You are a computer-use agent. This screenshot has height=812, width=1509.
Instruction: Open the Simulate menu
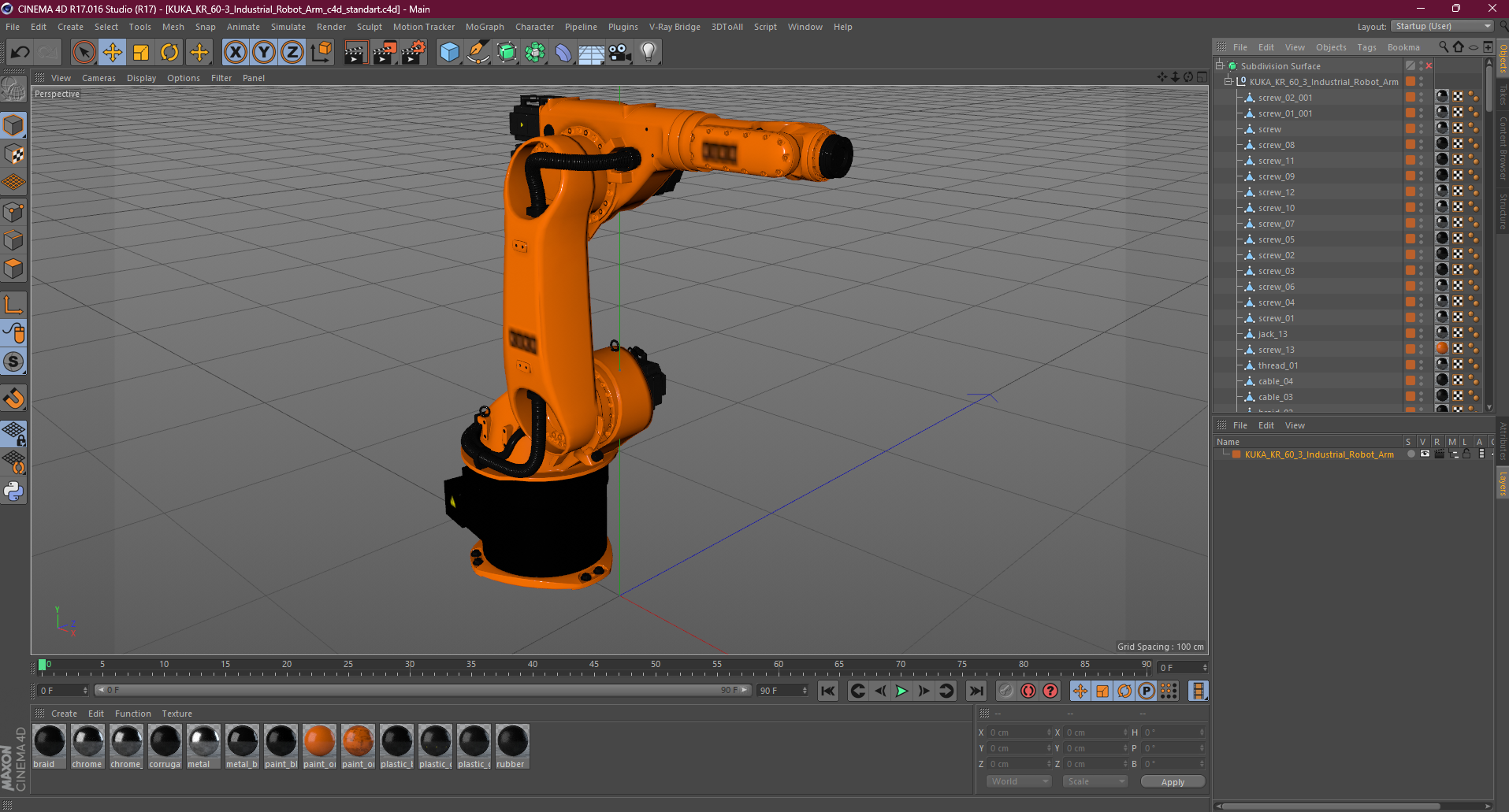[x=288, y=27]
